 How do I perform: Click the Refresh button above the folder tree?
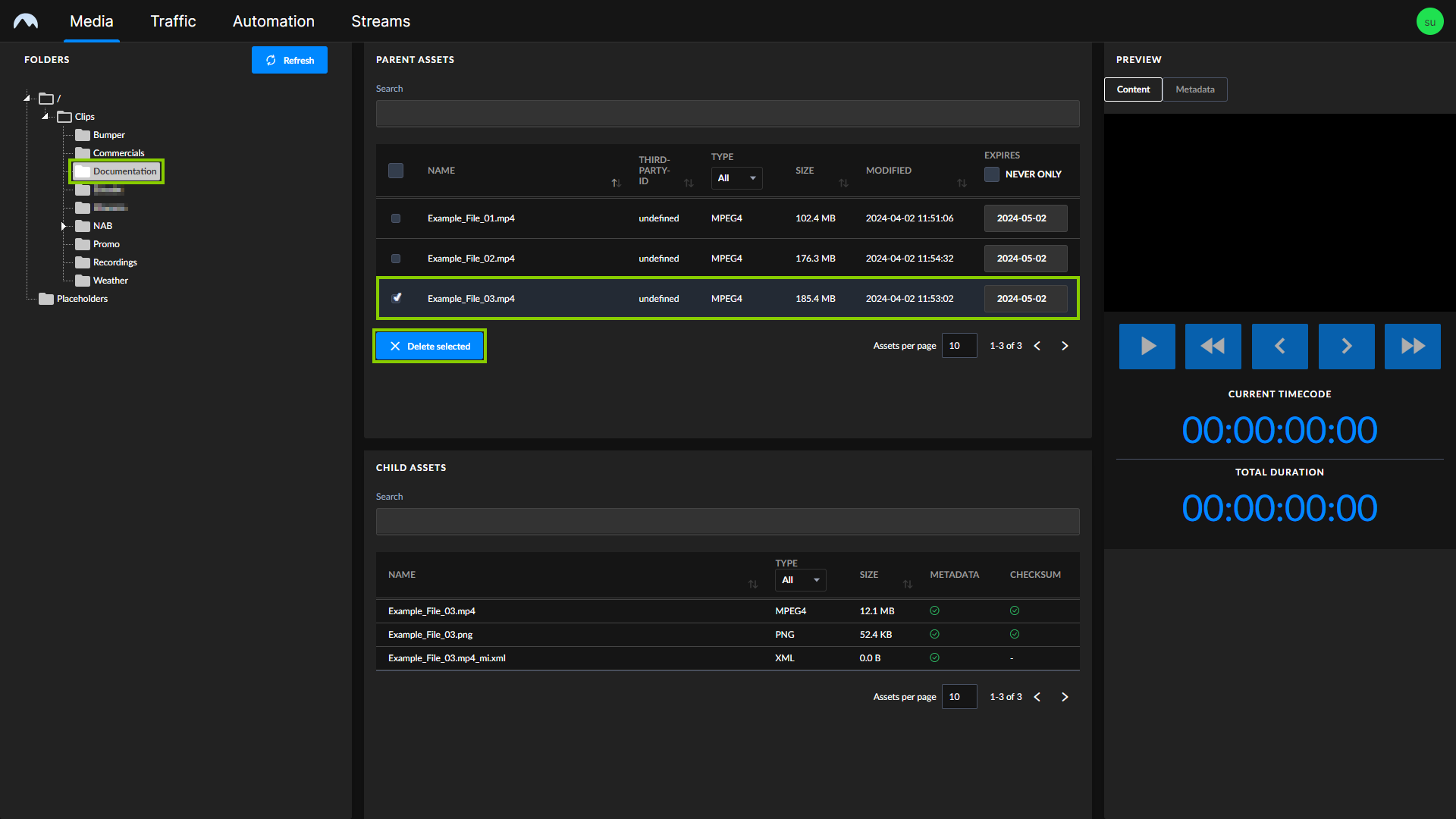click(x=289, y=60)
